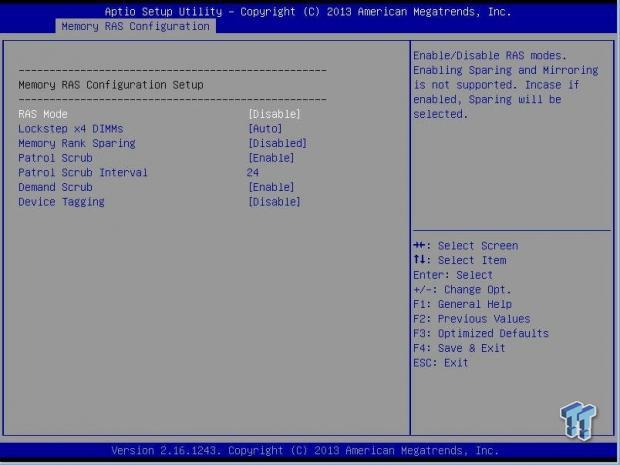Click ESC: Exit hint
620x465 pixels.
click(x=441, y=363)
